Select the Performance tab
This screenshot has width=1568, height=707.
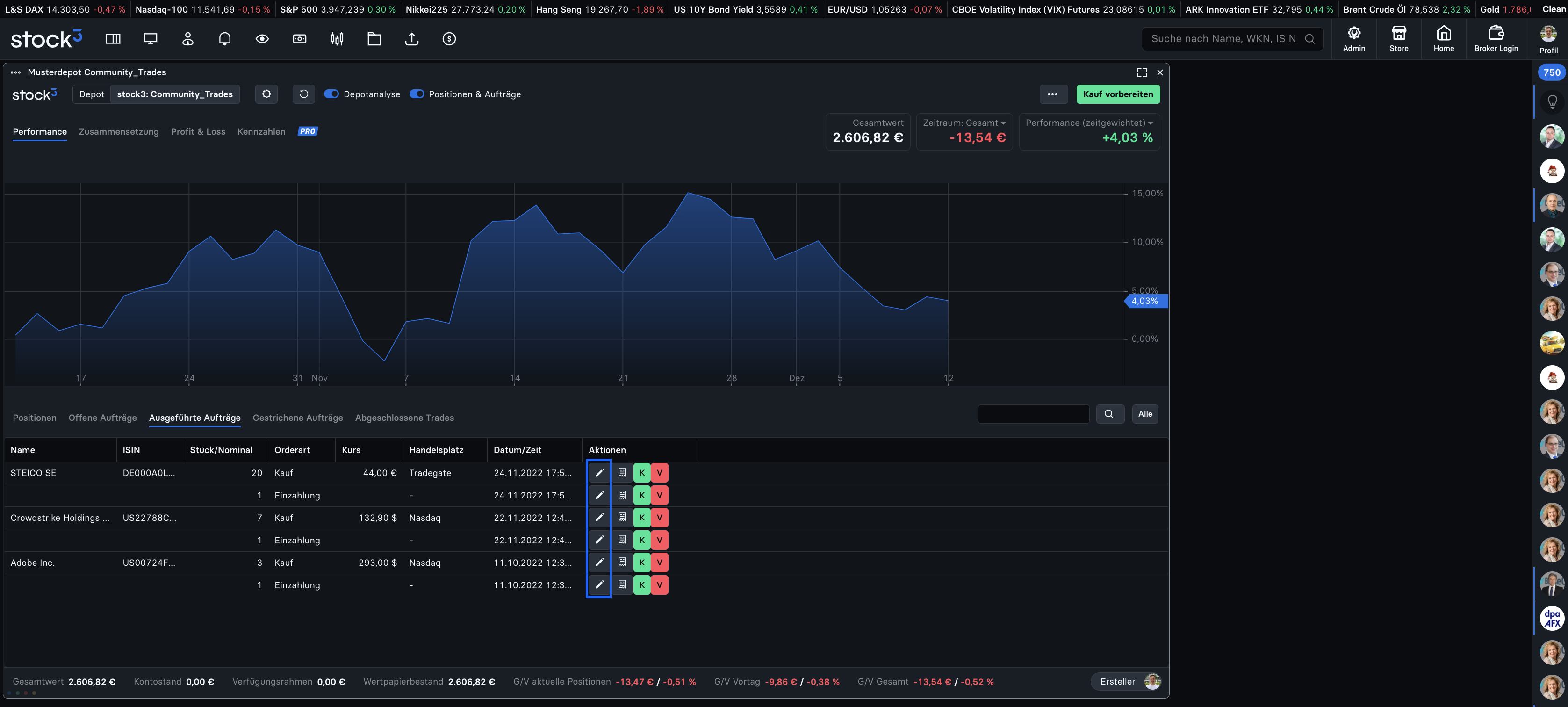click(40, 132)
